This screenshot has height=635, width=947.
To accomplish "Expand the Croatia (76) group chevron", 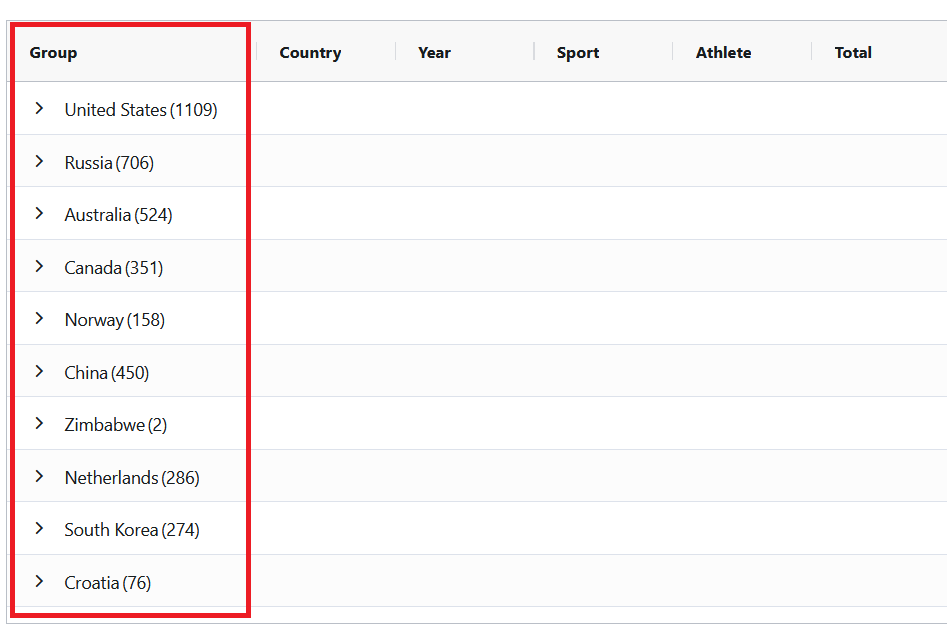I will pyautogui.click(x=39, y=582).
